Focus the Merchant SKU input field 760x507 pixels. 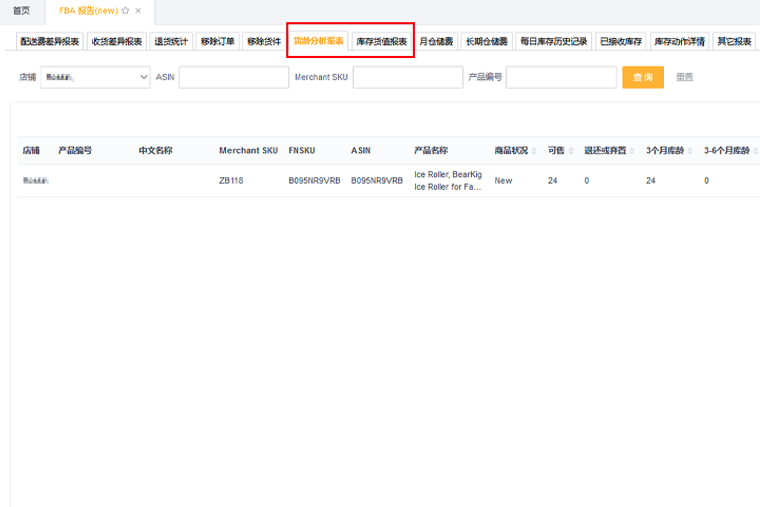407,77
